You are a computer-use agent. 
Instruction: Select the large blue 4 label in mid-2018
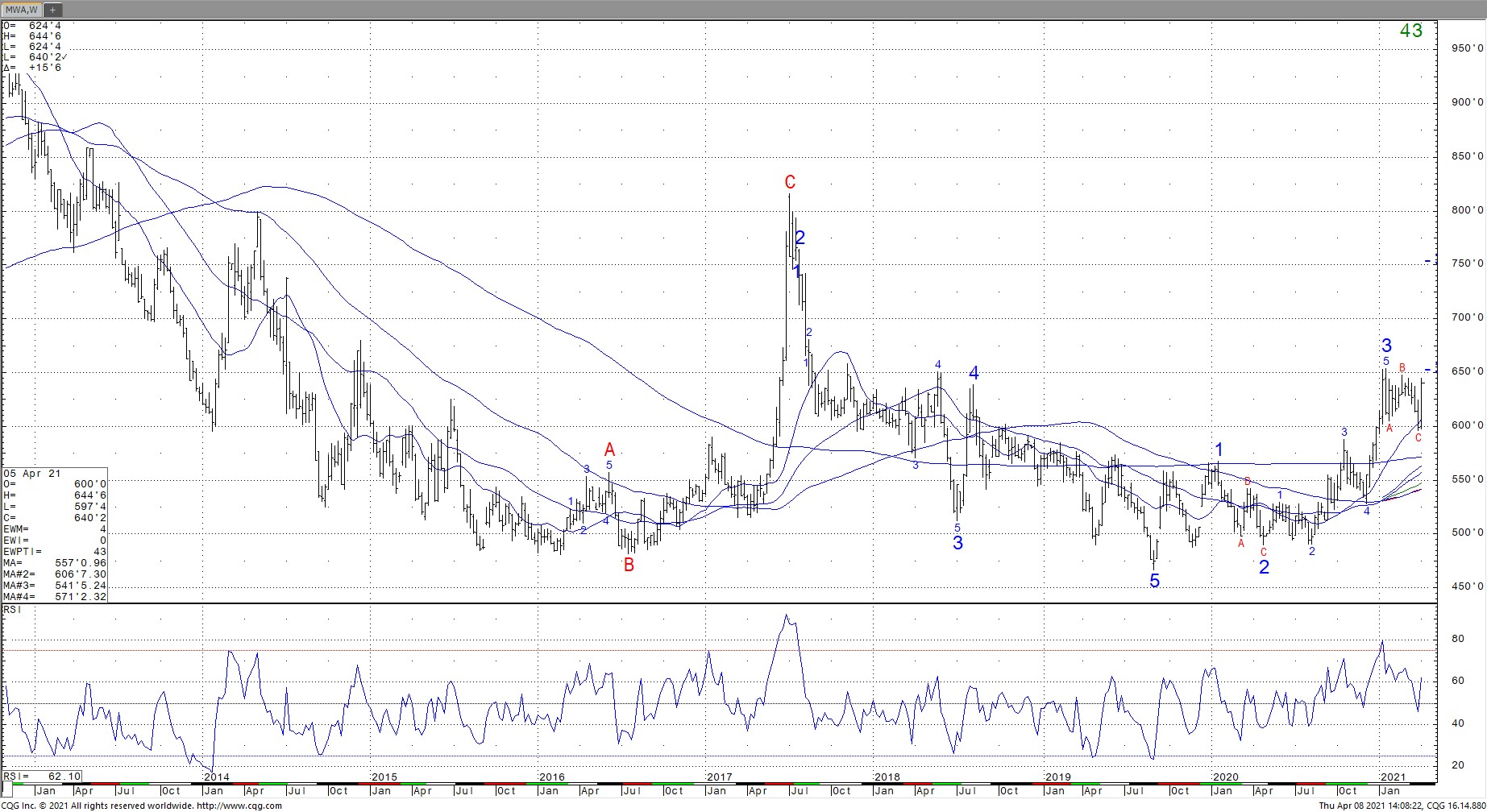click(974, 373)
